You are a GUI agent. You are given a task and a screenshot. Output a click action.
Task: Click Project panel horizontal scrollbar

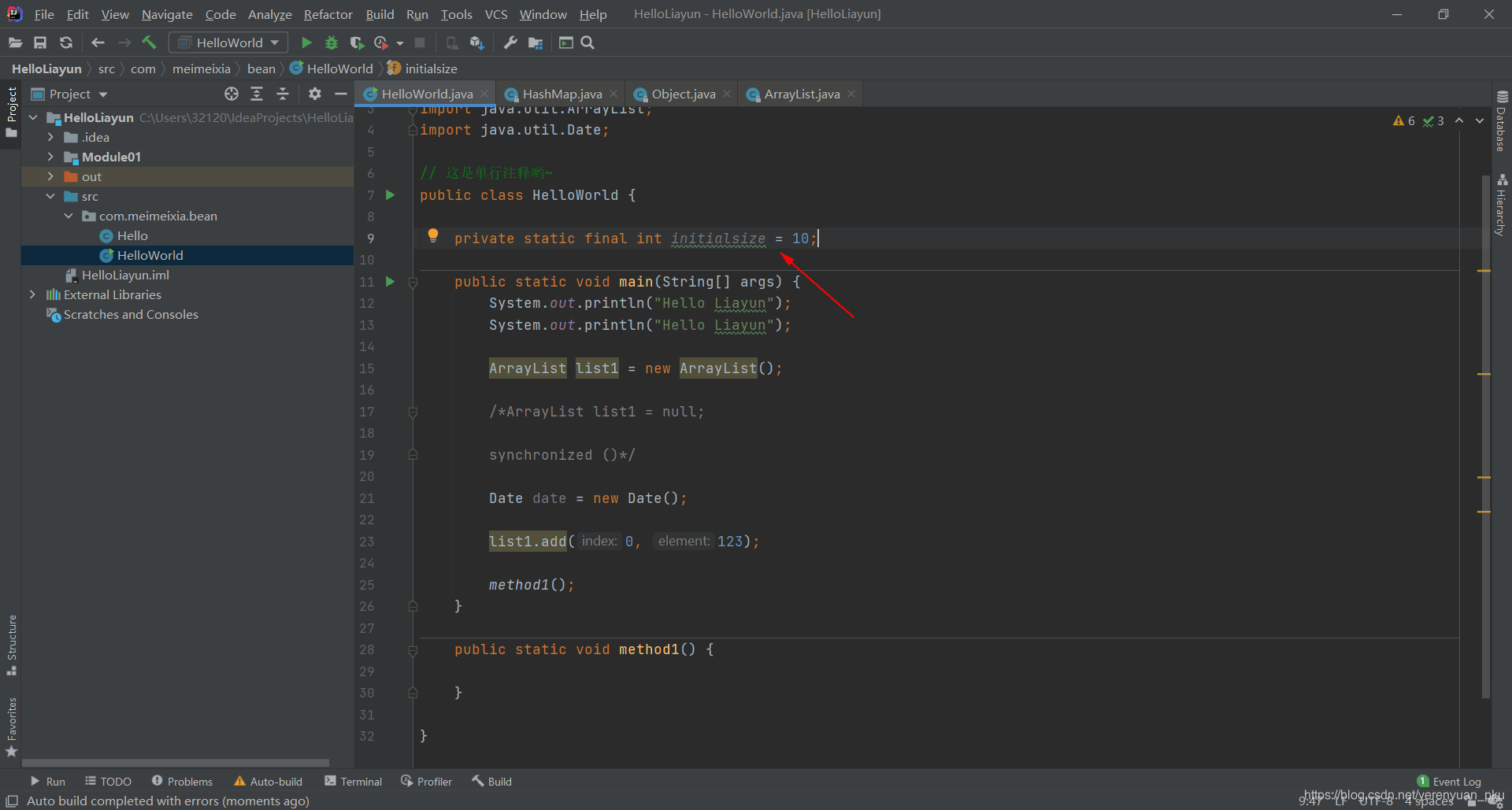coord(176,763)
